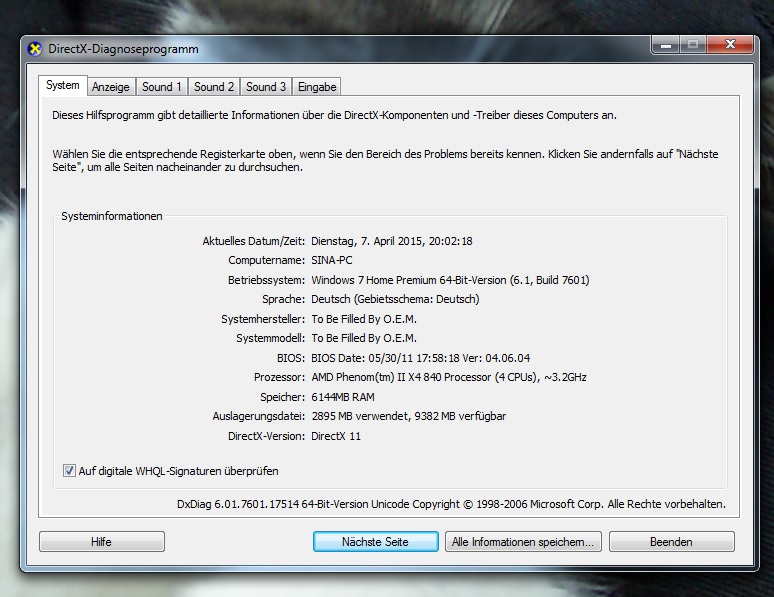Click the disabled maximize window button
The height and width of the screenshot is (597, 774).
pyautogui.click(x=692, y=45)
